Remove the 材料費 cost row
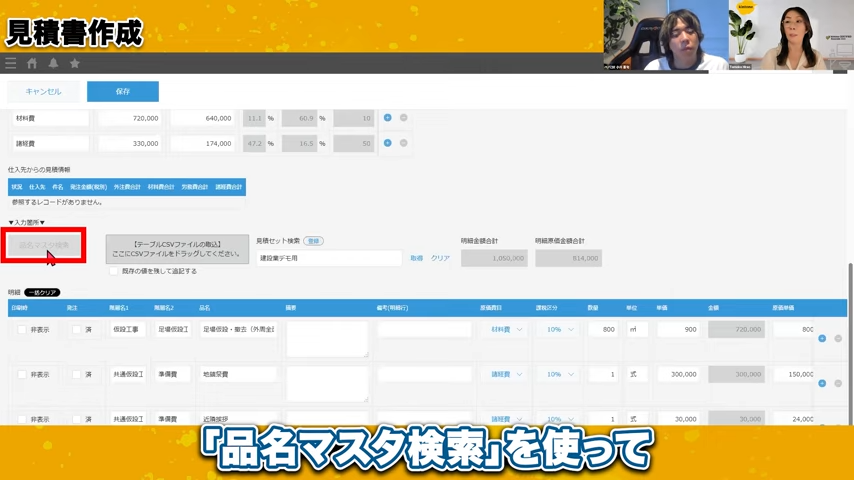 [404, 118]
